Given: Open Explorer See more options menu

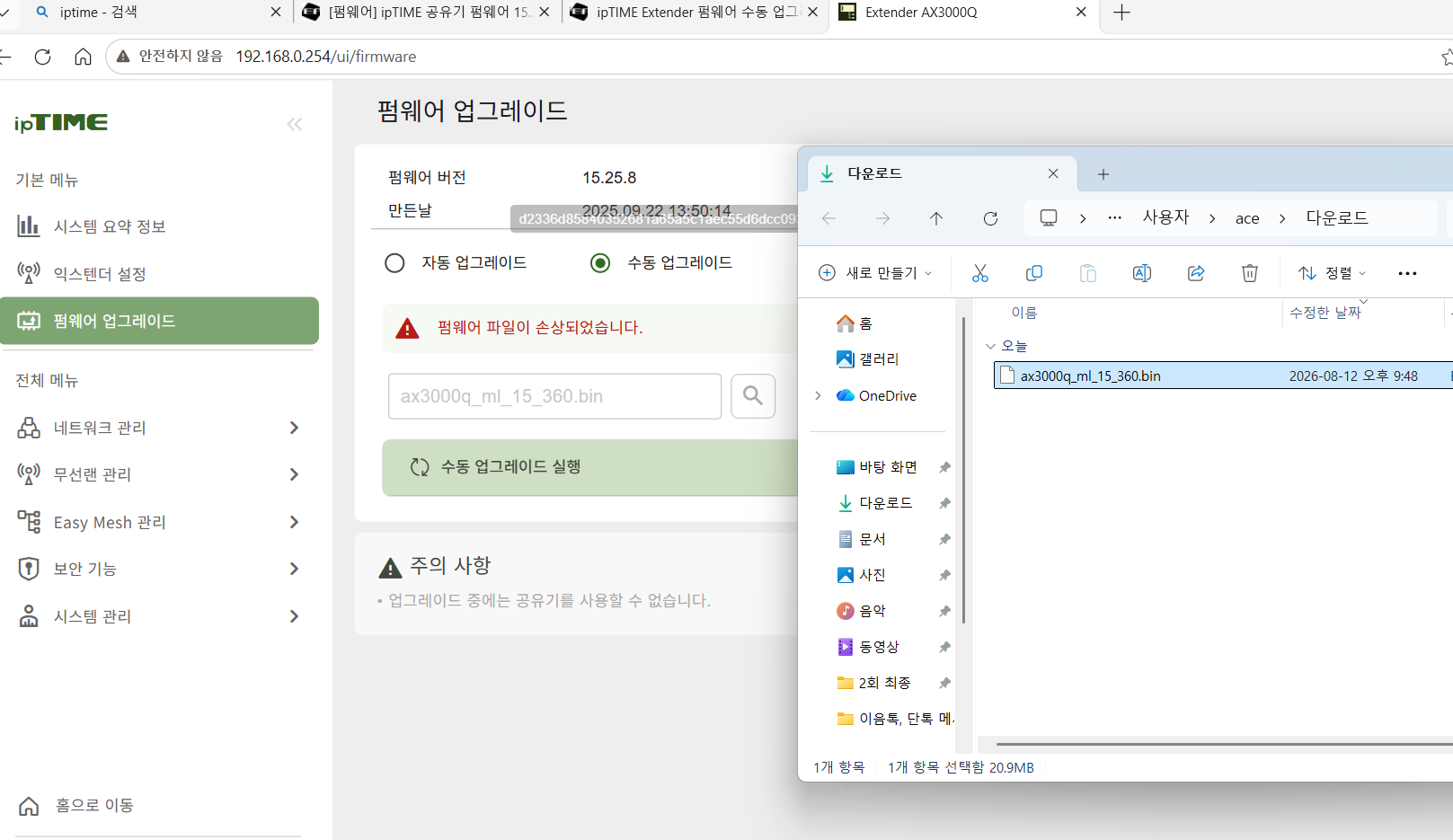Looking at the screenshot, I should tap(1408, 273).
